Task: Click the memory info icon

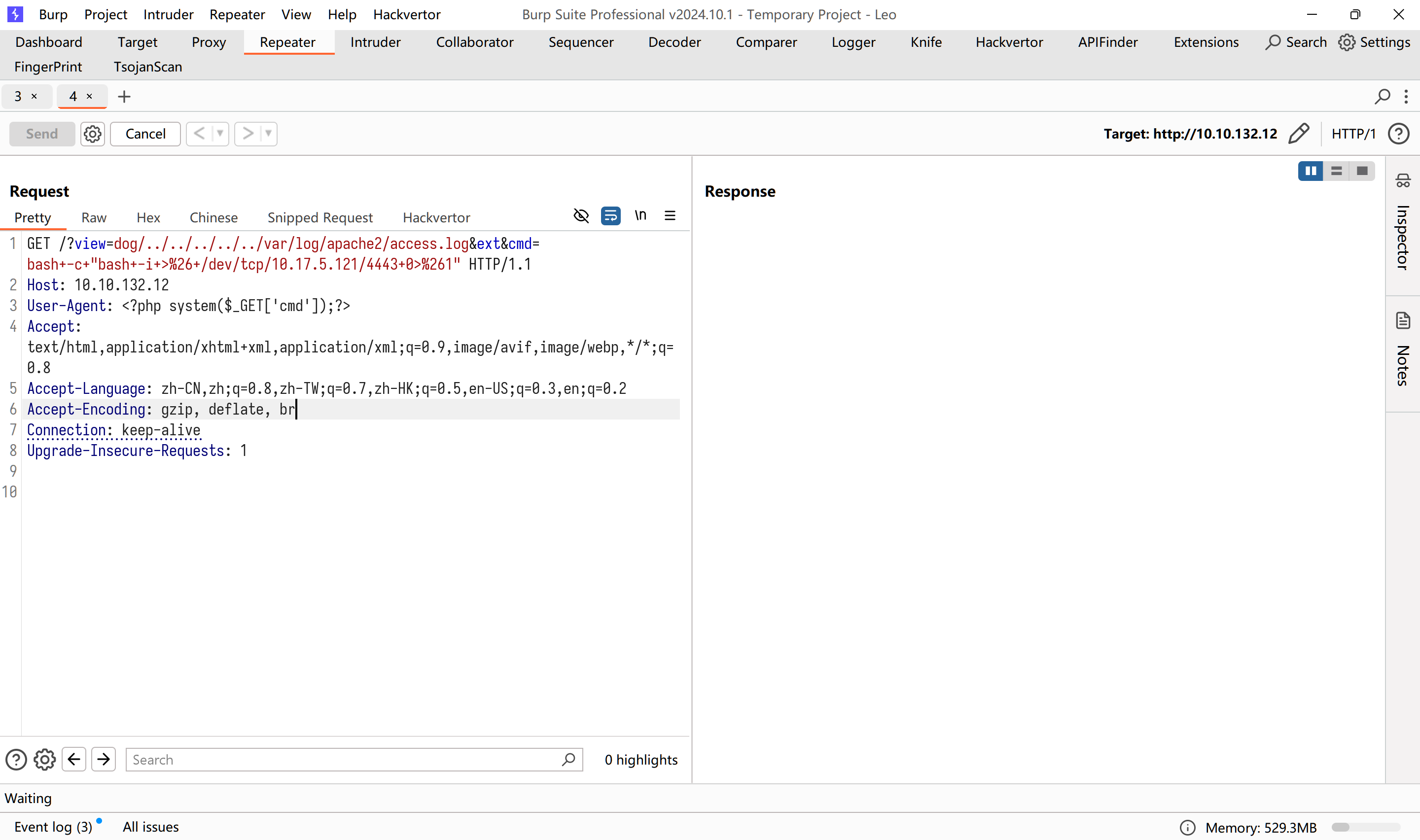Action: pyautogui.click(x=1187, y=828)
